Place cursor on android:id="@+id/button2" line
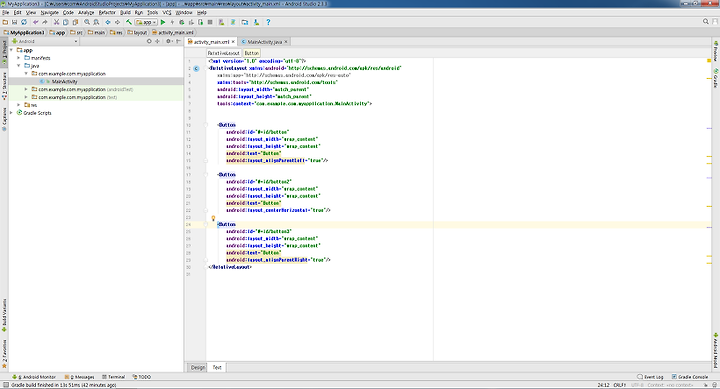 click(259, 182)
